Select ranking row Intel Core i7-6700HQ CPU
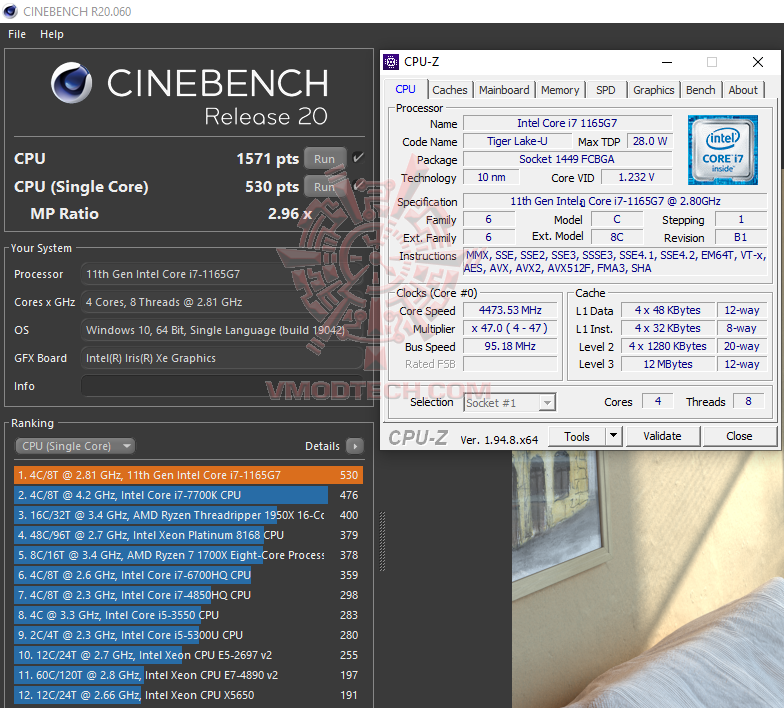 coord(188,575)
